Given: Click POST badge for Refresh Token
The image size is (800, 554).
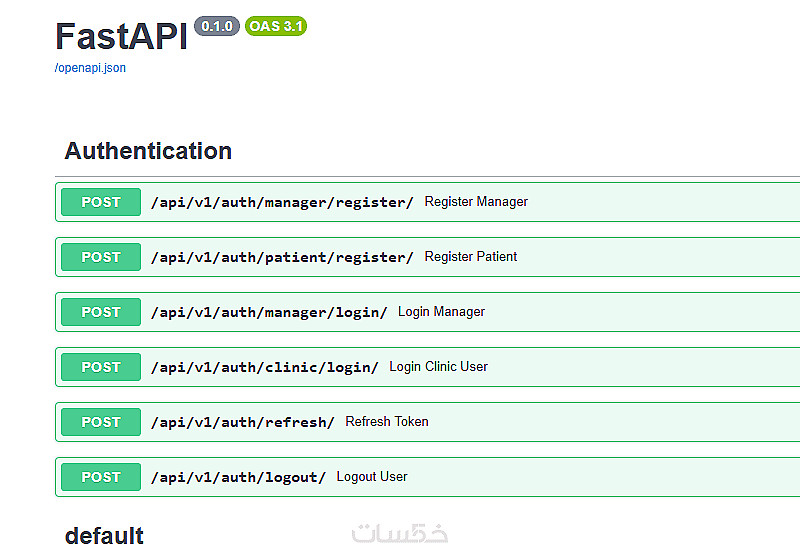Looking at the screenshot, I should [101, 422].
